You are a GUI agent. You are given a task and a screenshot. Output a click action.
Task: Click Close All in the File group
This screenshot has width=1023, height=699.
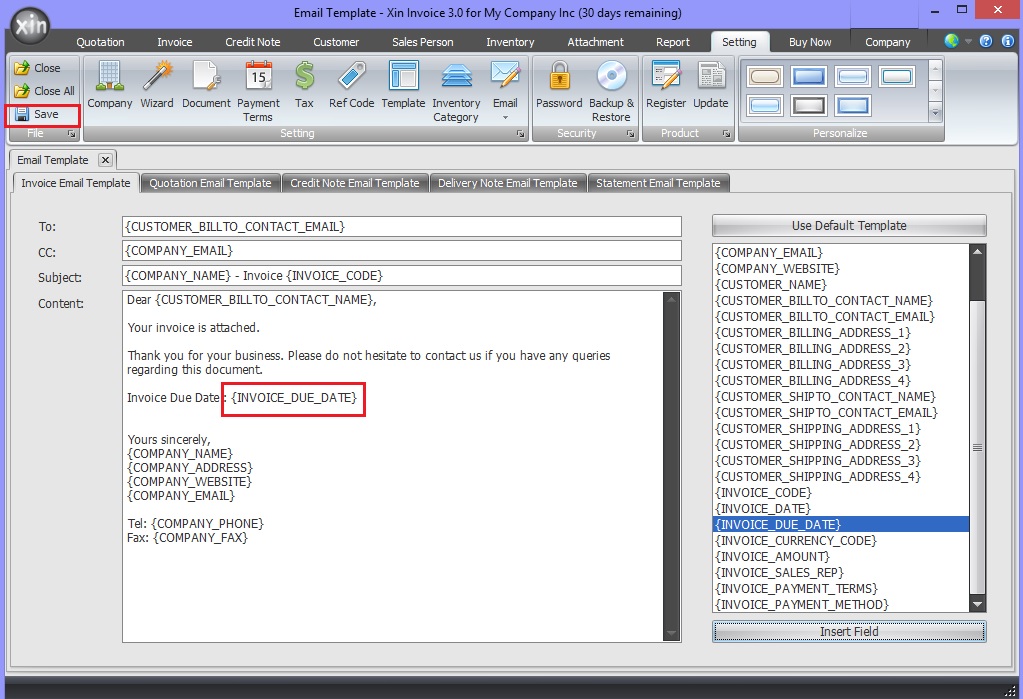(x=44, y=91)
